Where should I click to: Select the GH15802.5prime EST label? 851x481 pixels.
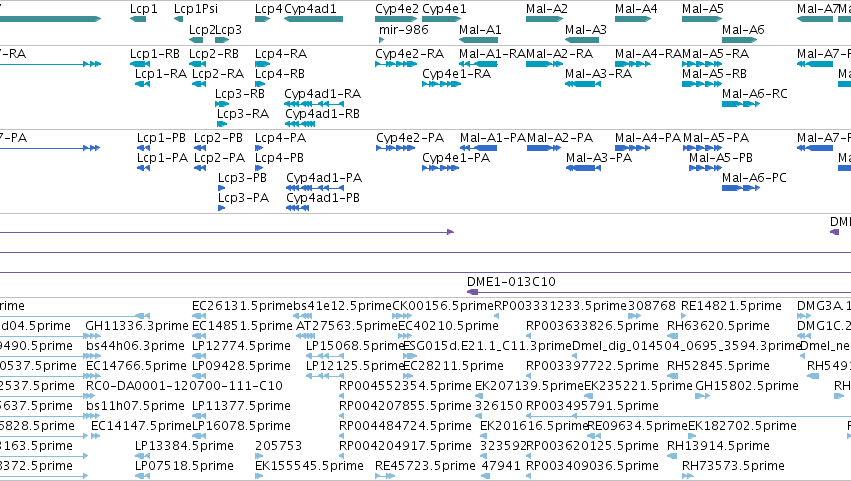click(x=747, y=386)
